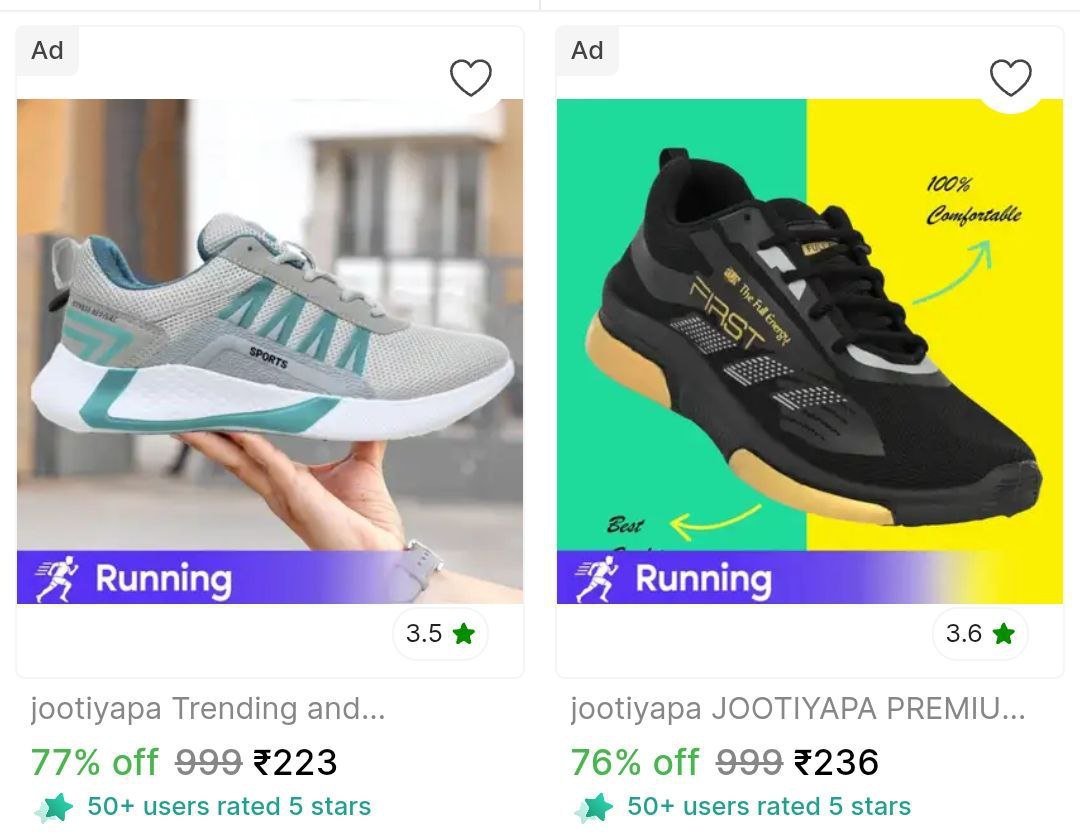Click the green rated-star icon under ₹223
This screenshot has width=1080, height=839.
tap(54, 807)
